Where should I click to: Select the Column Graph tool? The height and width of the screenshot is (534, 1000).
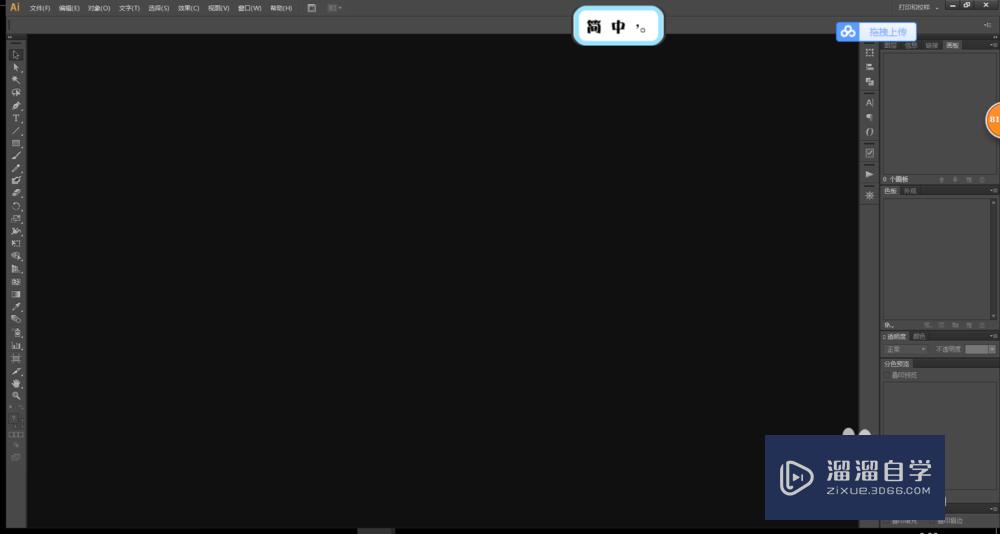point(17,346)
